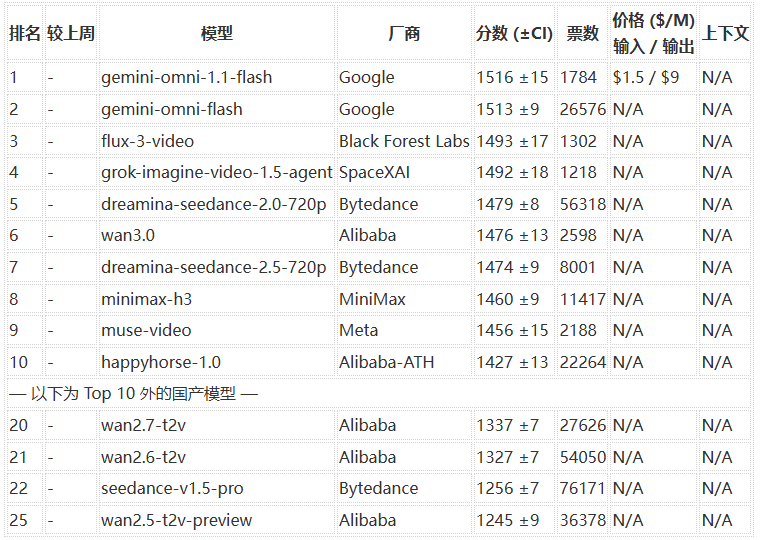Click the Black Forest Labs vendor cell
The width and height of the screenshot is (760, 540).
pyautogui.click(x=404, y=141)
